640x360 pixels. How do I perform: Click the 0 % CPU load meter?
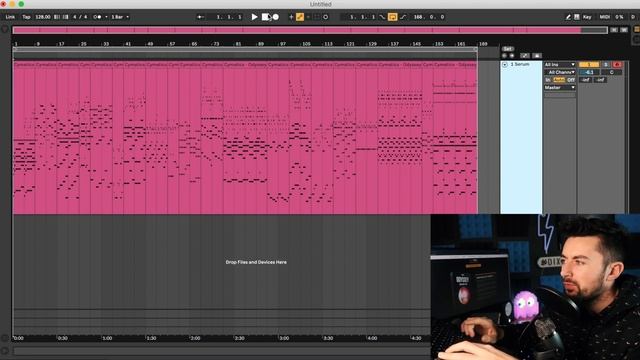[619, 17]
